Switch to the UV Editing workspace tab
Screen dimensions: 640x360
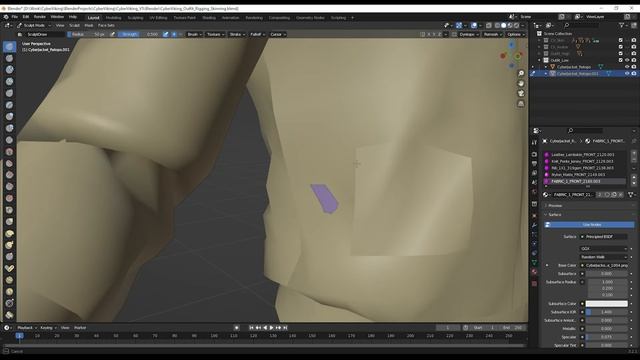point(158,18)
